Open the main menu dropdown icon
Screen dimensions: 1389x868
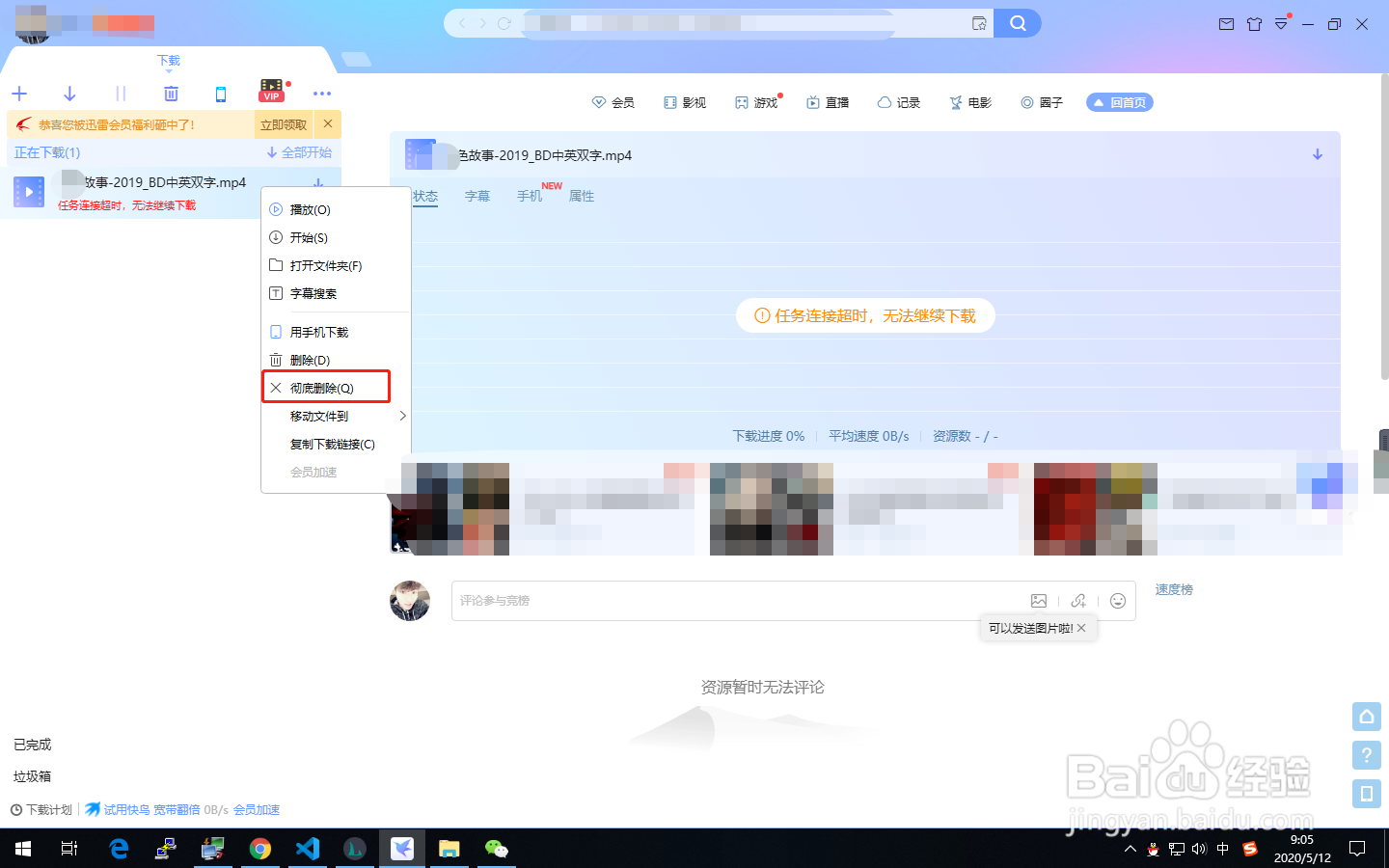(1281, 24)
